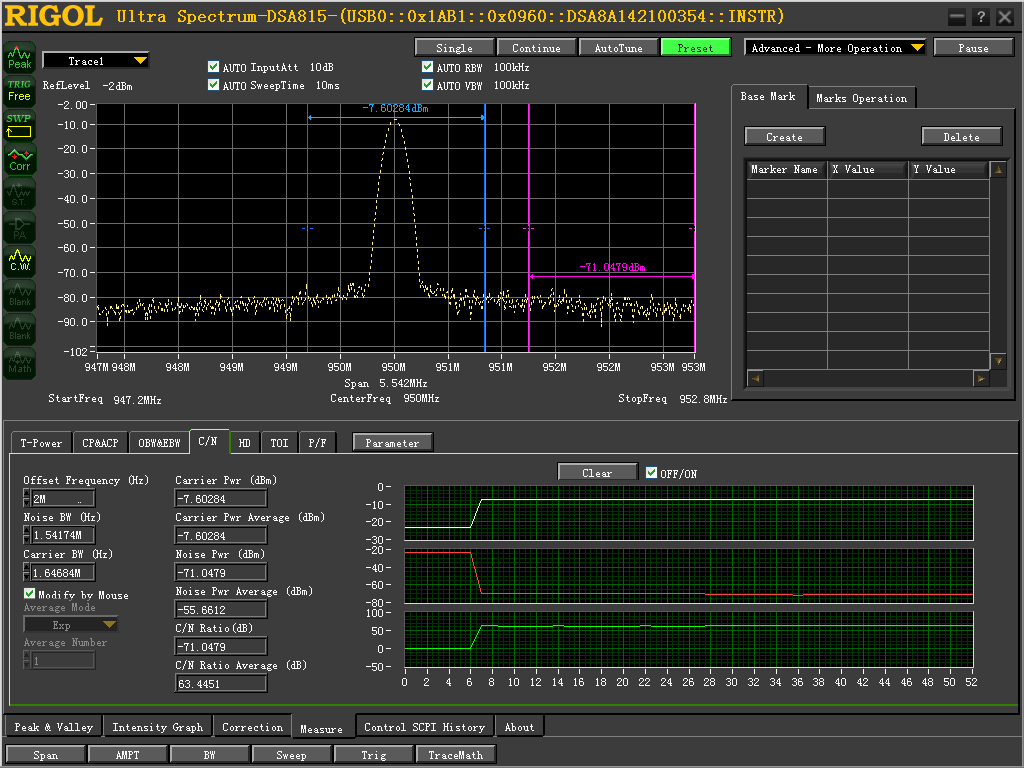
Task: Switch to the Correction tab
Action: 253,727
